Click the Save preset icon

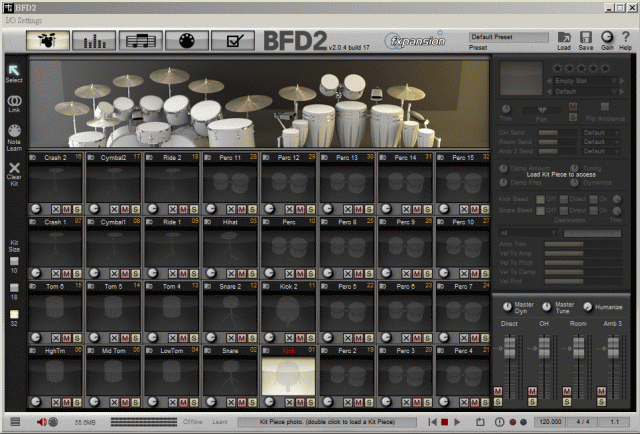[x=585, y=38]
